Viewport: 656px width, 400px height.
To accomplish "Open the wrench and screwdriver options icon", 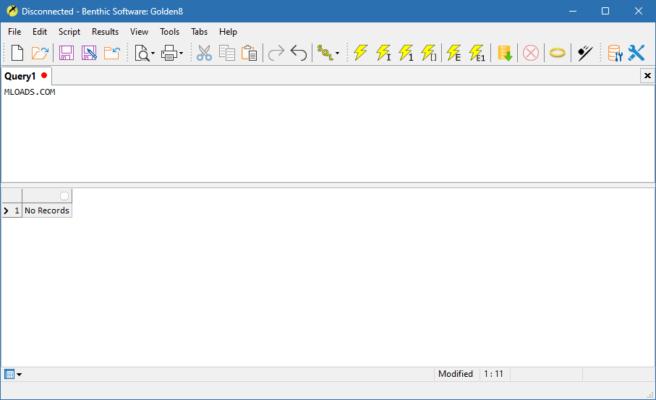I will (636, 53).
